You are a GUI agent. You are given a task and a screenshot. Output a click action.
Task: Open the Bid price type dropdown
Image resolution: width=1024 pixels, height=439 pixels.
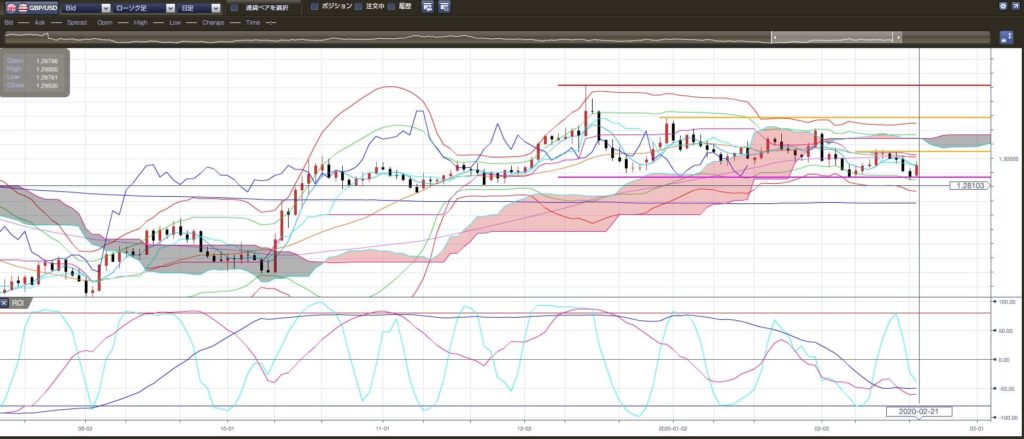click(x=86, y=8)
